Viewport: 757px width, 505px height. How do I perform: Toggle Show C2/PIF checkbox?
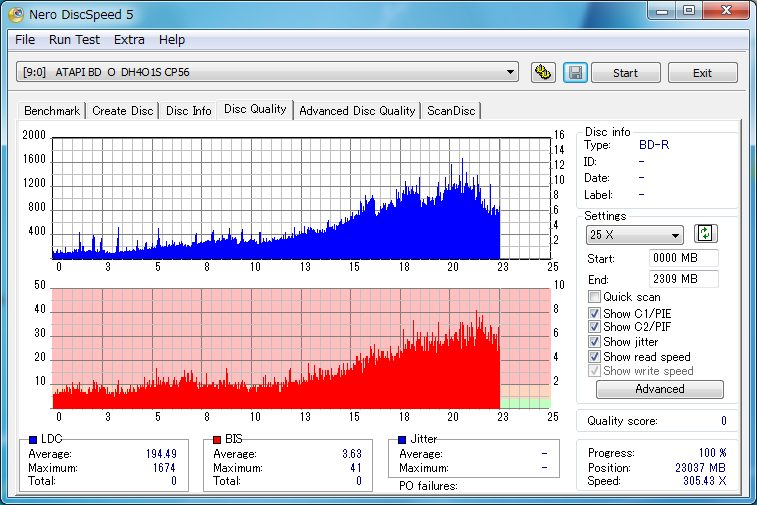(x=594, y=327)
